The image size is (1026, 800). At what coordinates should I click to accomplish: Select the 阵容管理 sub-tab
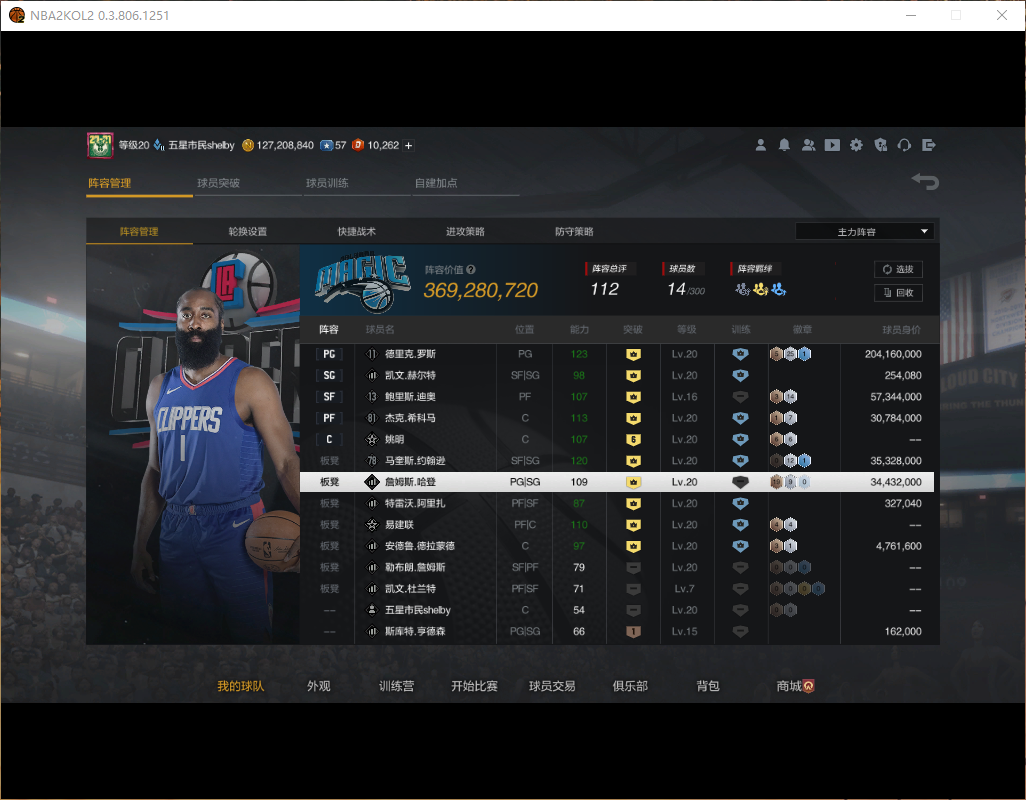(x=139, y=232)
